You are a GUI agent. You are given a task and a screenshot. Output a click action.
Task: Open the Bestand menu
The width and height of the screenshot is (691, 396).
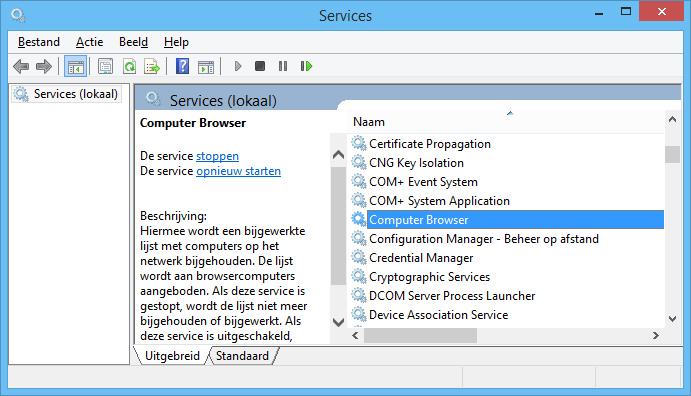(39, 42)
